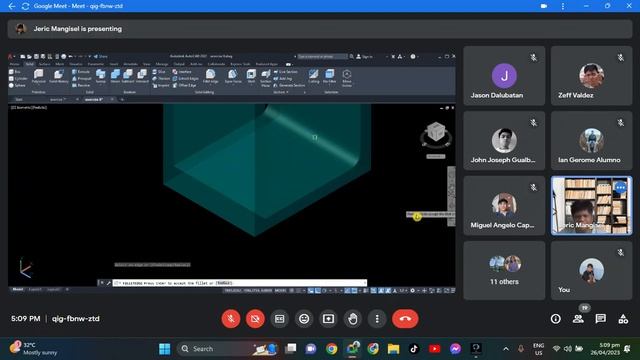Click the Present now button
This screenshot has width=640, height=360.
pyautogui.click(x=329, y=318)
